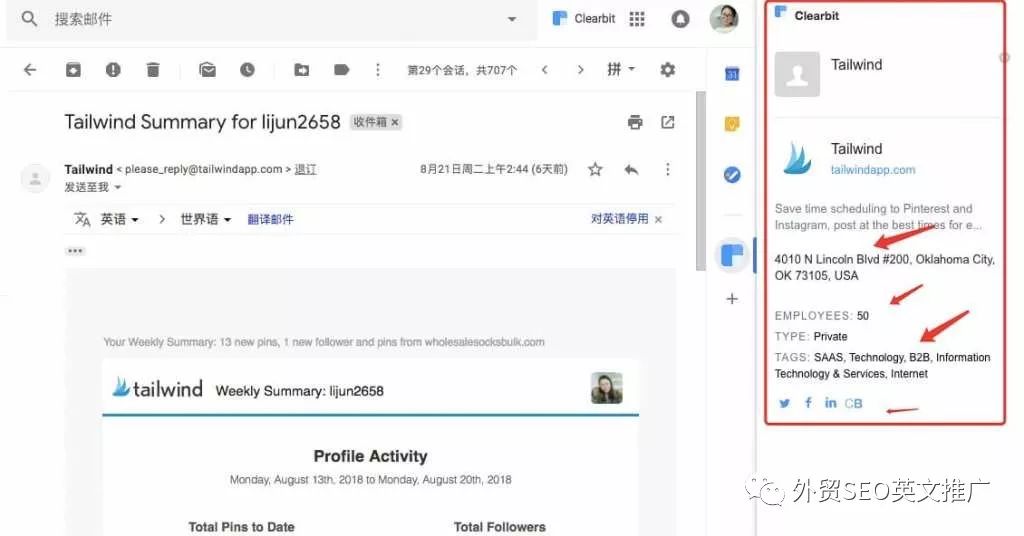Viewport: 1024px width, 536px height.
Task: Open the message's more actions menu
Action: tap(667, 170)
